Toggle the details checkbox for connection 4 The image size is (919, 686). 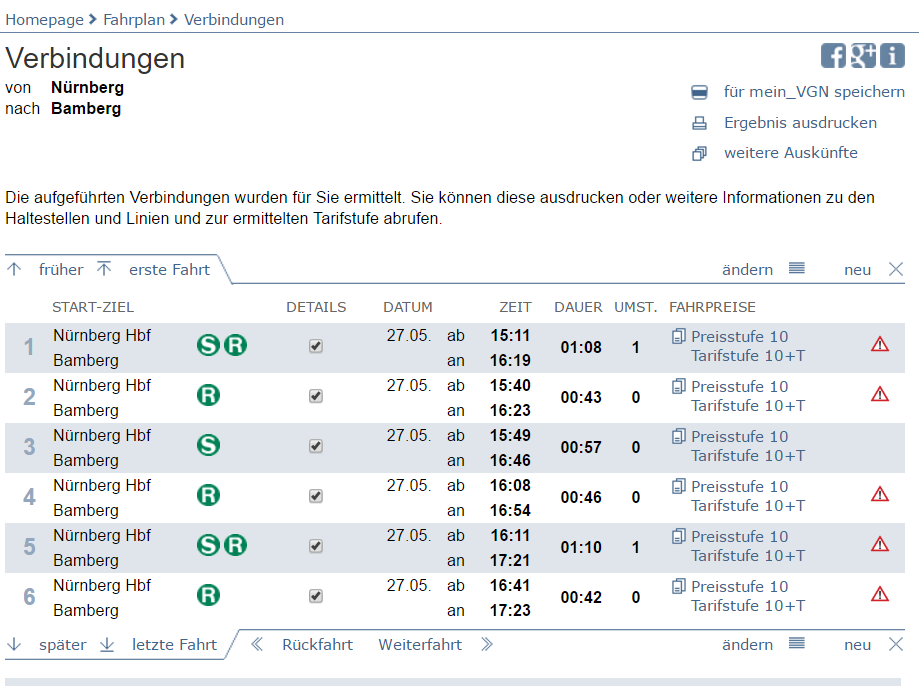tap(316, 496)
